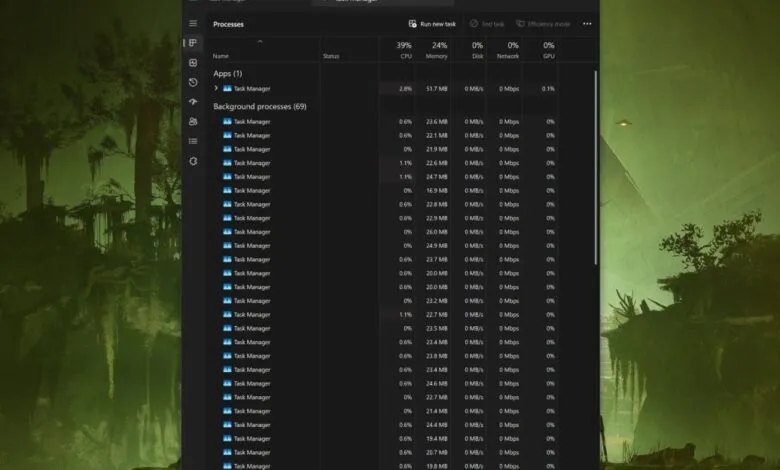Sort by the 0% Disk column header
Viewport: 780px width, 470px height.
477,50
